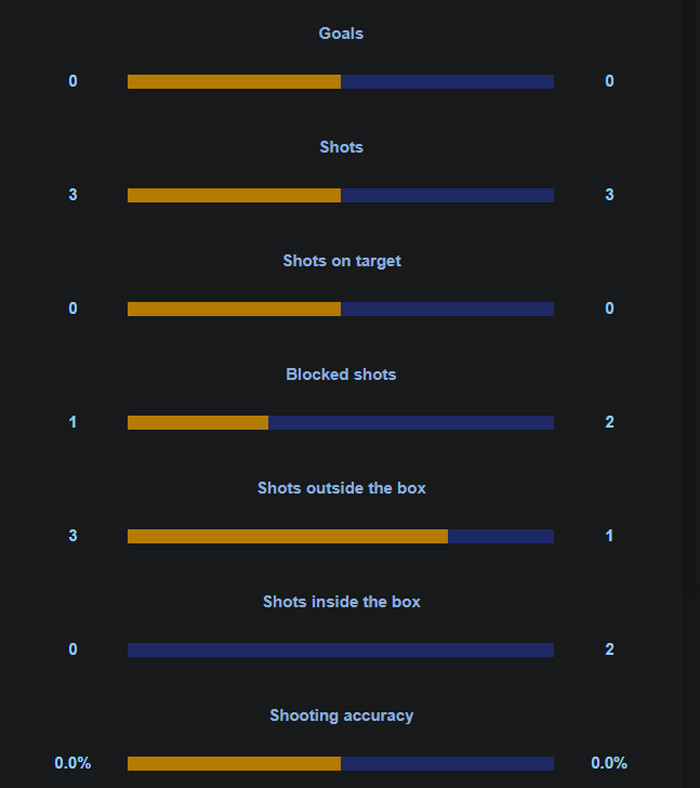Open the Blocked shots stat label
700x788 pixels.
[341, 374]
